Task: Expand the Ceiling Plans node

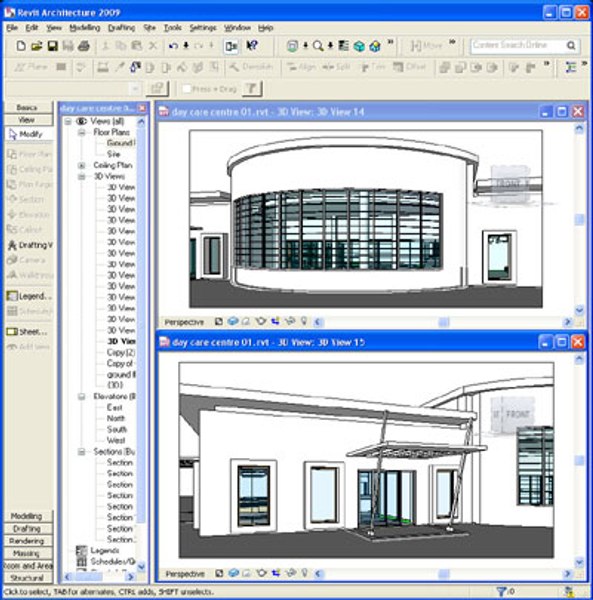Action: point(81,166)
